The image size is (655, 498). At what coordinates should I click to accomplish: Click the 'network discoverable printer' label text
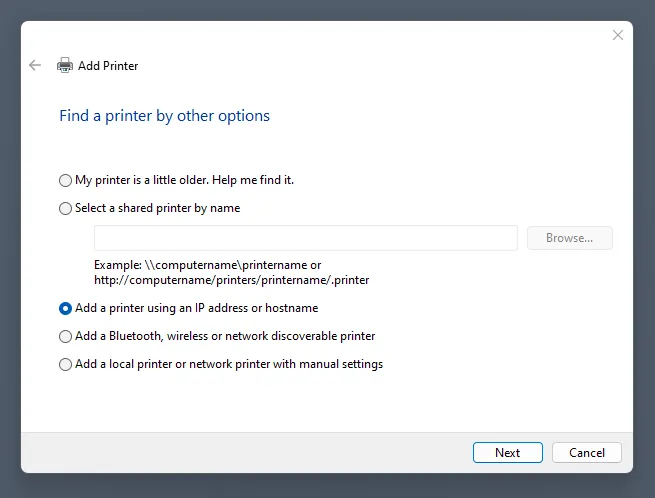(x=300, y=336)
